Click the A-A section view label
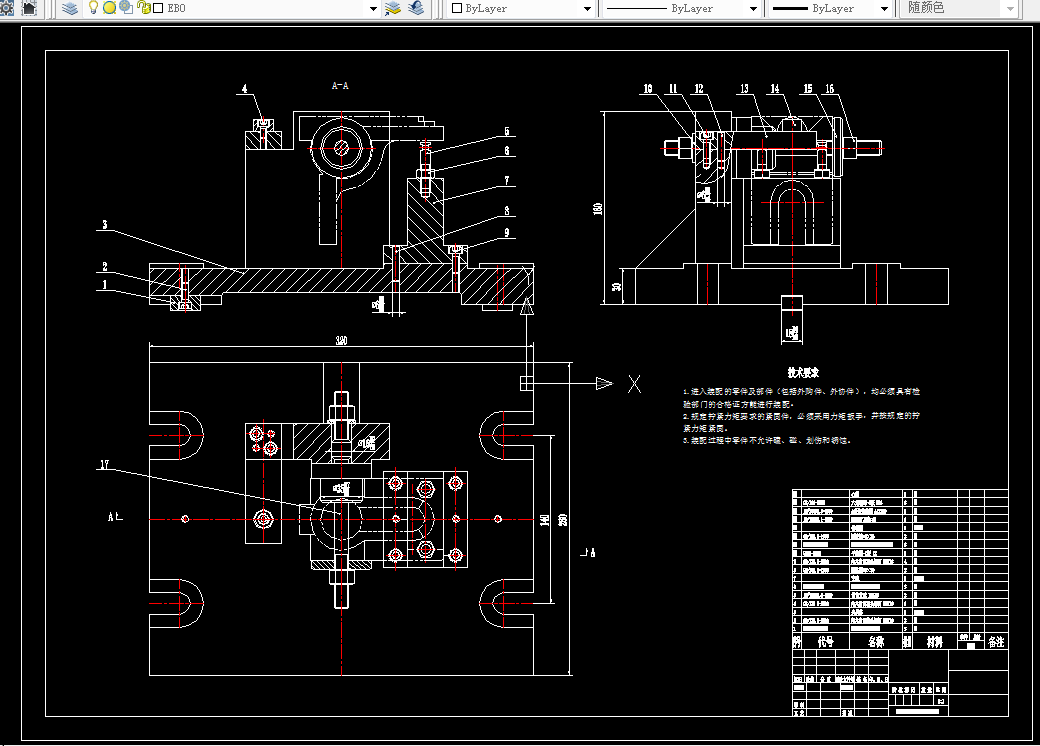The width and height of the screenshot is (1040, 746). coord(340,86)
